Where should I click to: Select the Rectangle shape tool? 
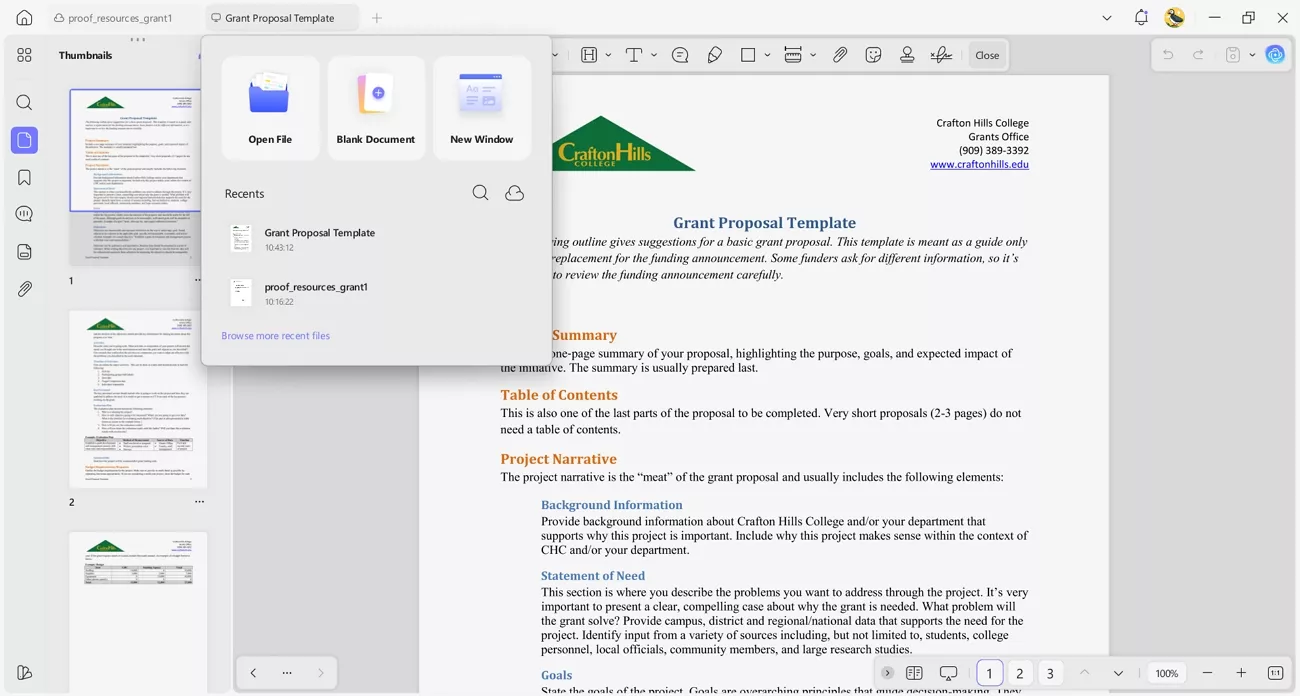(748, 55)
